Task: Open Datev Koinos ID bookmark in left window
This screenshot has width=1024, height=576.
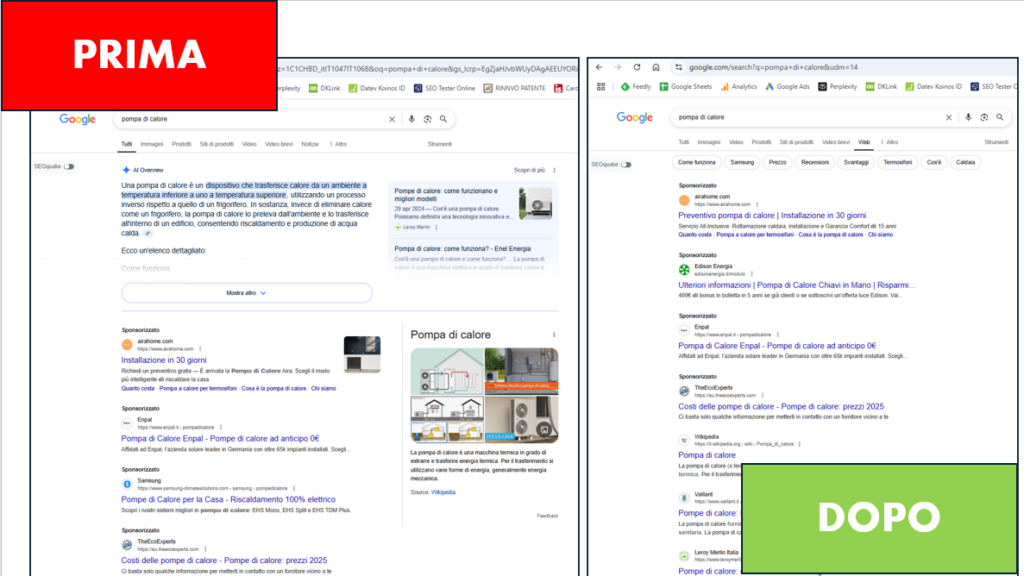Action: point(377,88)
